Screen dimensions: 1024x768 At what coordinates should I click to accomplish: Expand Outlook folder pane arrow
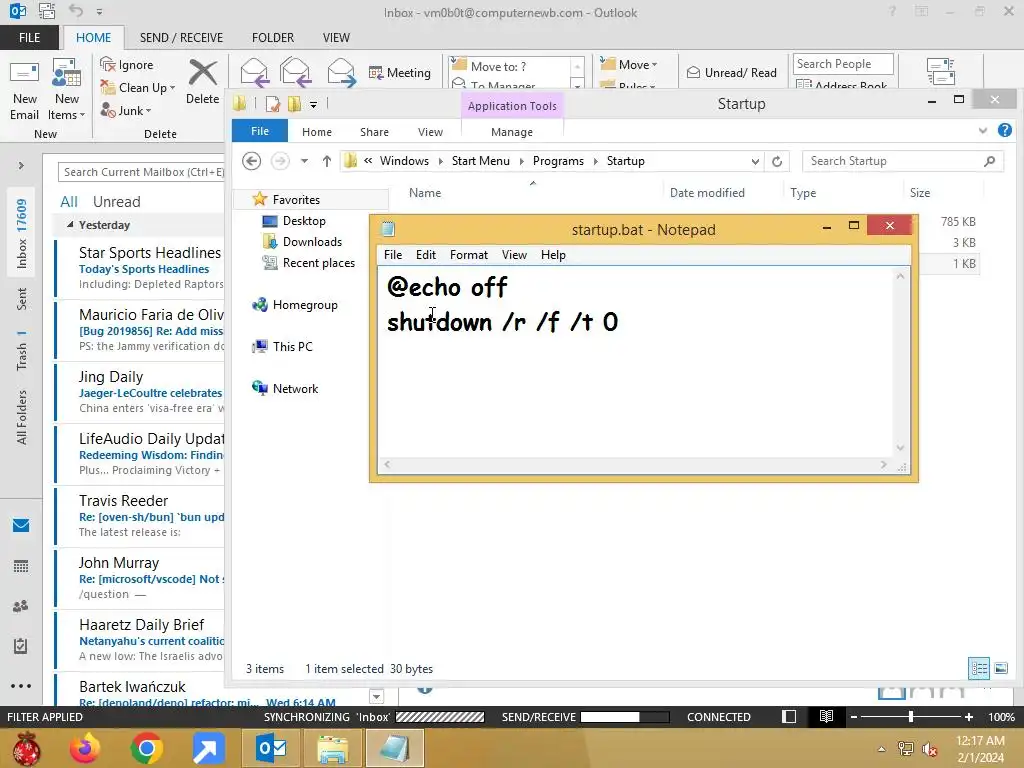click(x=21, y=165)
